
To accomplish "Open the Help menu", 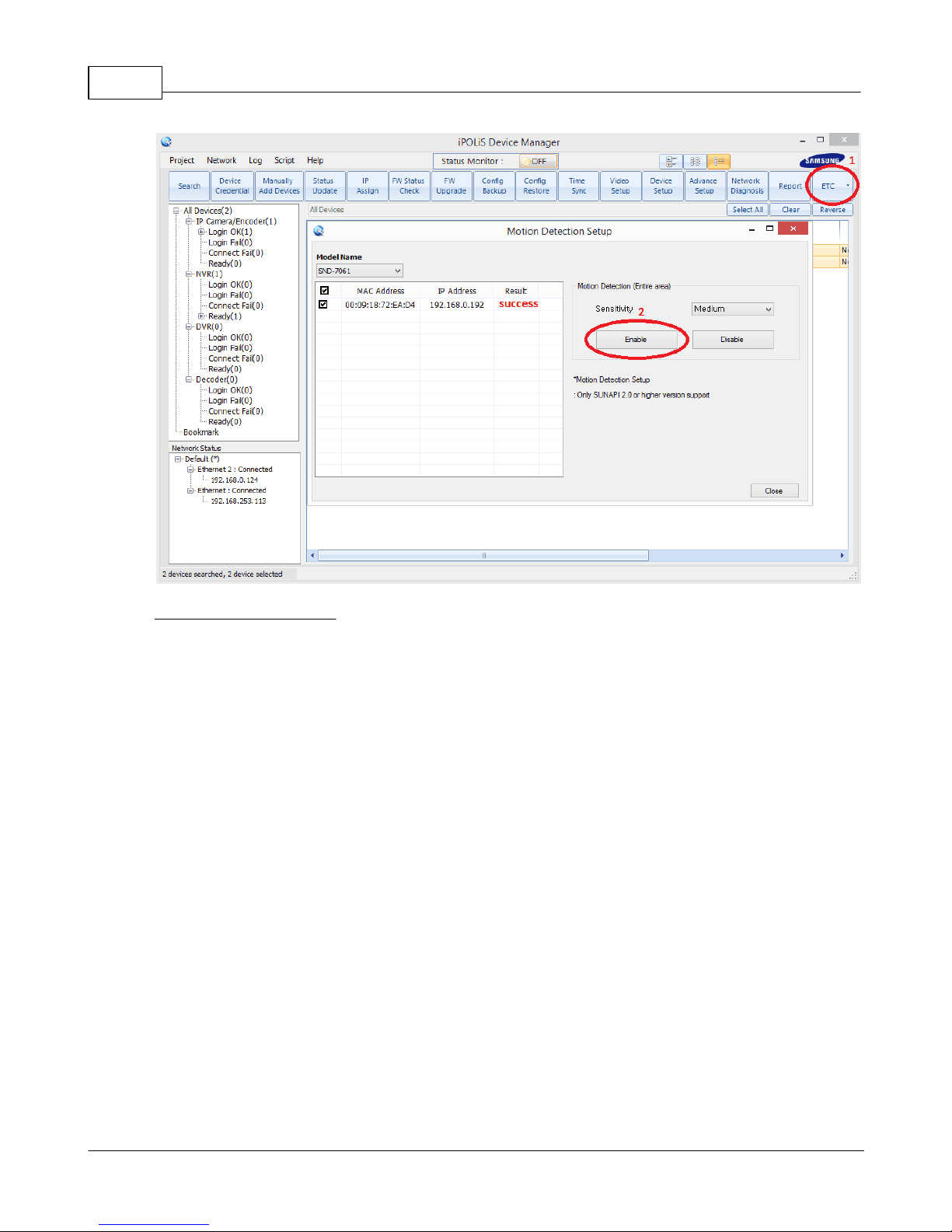I will point(315,161).
